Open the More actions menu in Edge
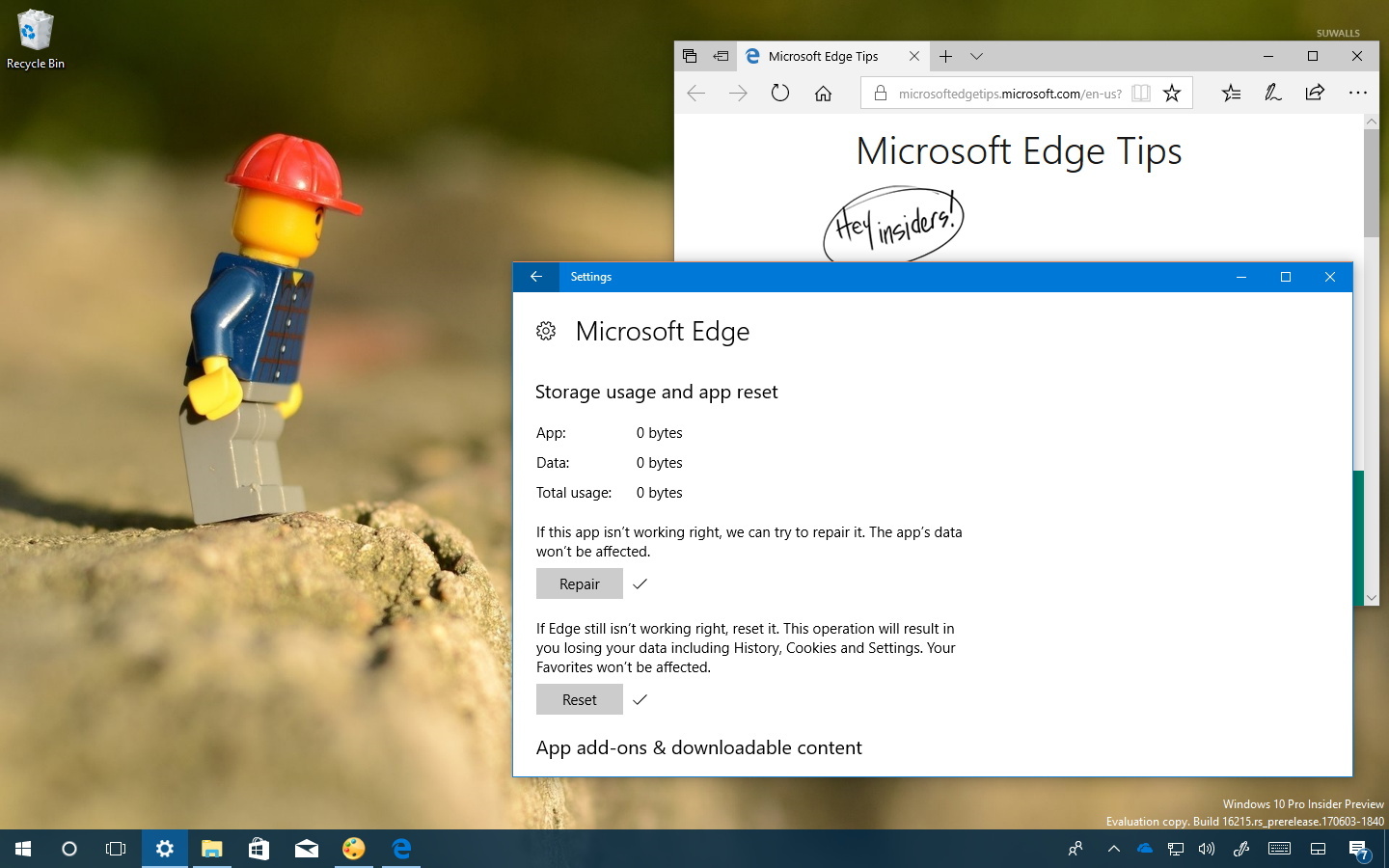This screenshot has width=1389, height=868. pyautogui.click(x=1358, y=93)
